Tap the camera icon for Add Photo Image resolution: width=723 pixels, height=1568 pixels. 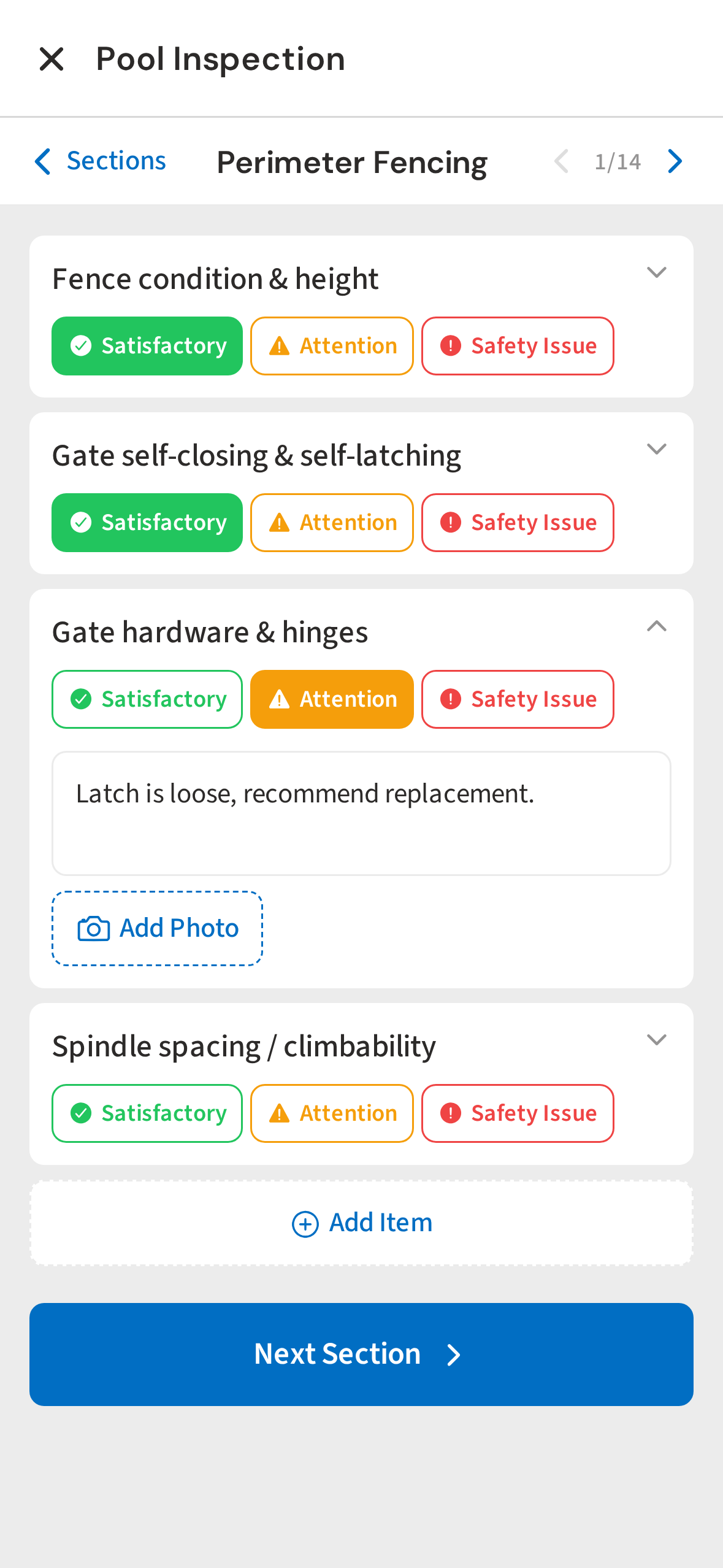tap(93, 929)
